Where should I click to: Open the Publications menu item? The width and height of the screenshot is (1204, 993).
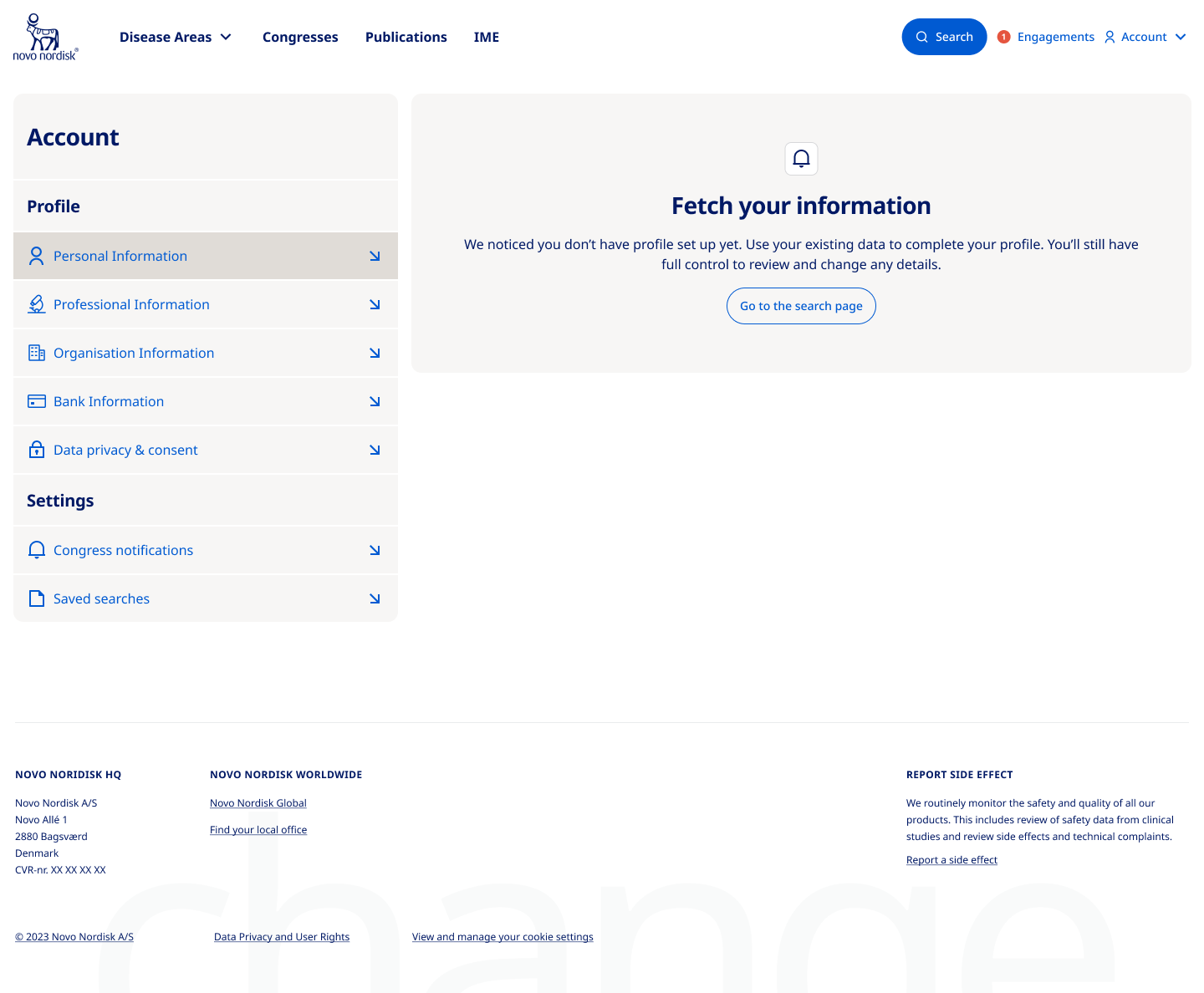click(406, 37)
